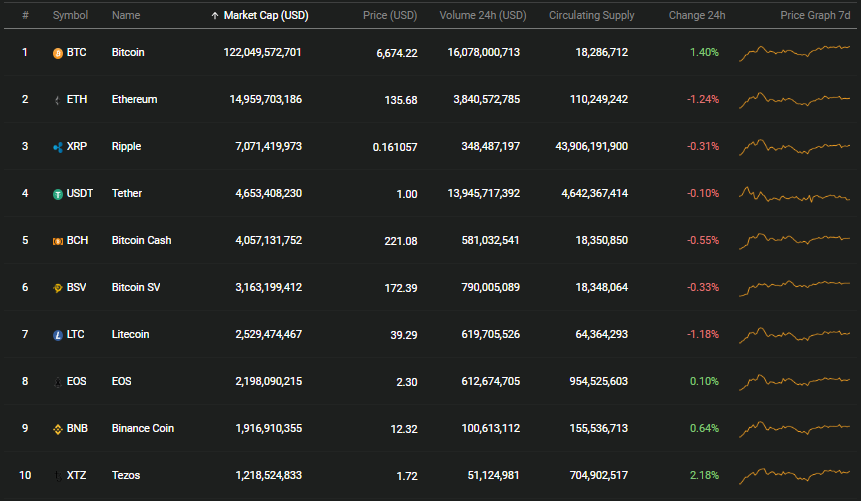This screenshot has width=861, height=501.
Task: Toggle sort arrow on Market Cap column
Action: click(x=215, y=16)
